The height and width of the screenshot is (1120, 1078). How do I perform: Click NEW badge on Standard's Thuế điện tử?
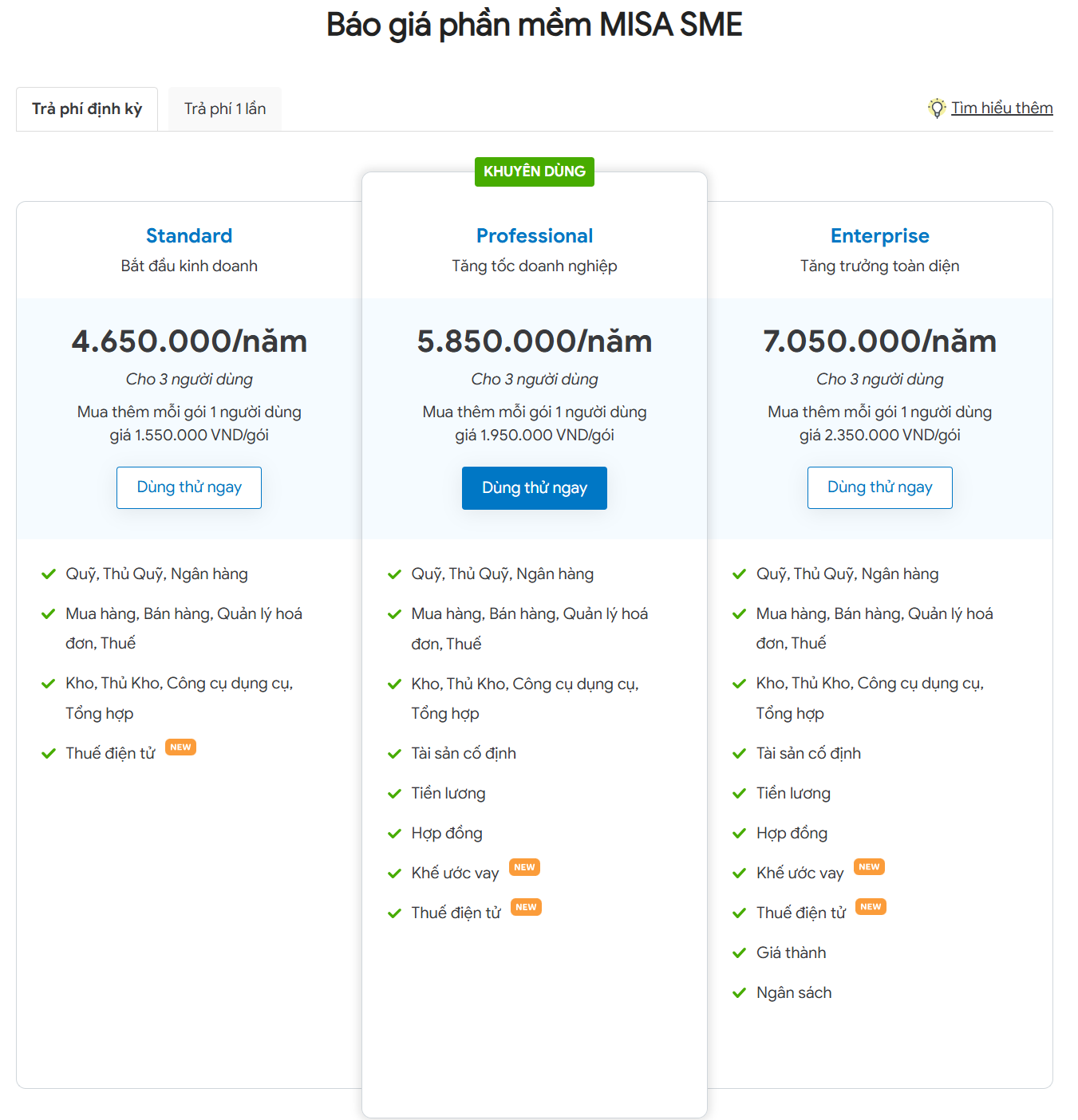click(180, 747)
